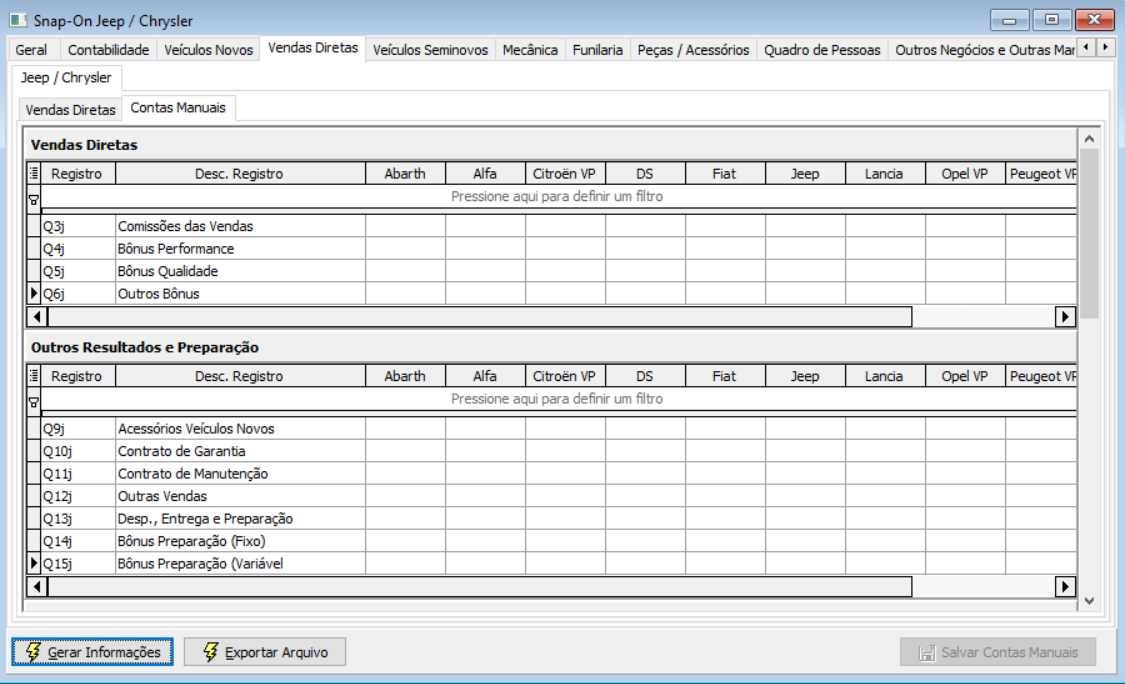Click DS column header in Vendas Diretas grid
Image resolution: width=1125 pixels, height=684 pixels.
coord(645,173)
